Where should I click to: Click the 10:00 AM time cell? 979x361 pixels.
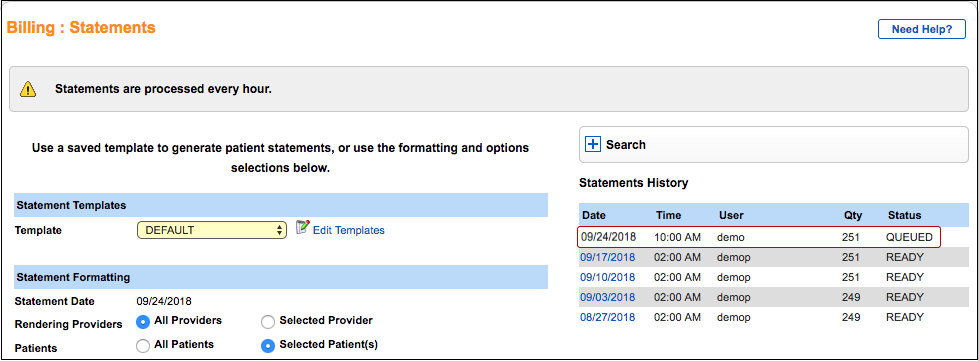point(678,237)
